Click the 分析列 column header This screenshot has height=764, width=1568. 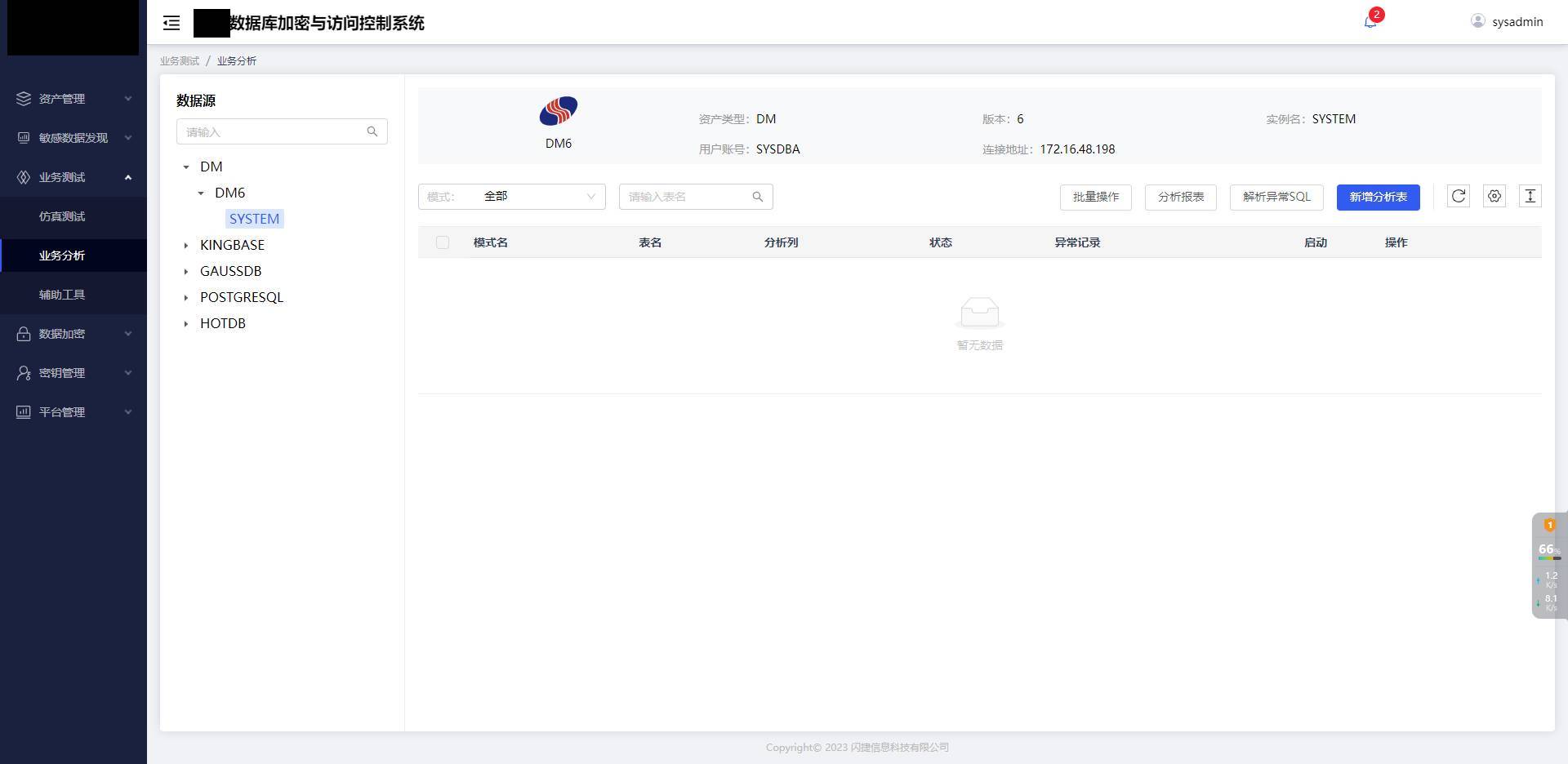click(781, 242)
